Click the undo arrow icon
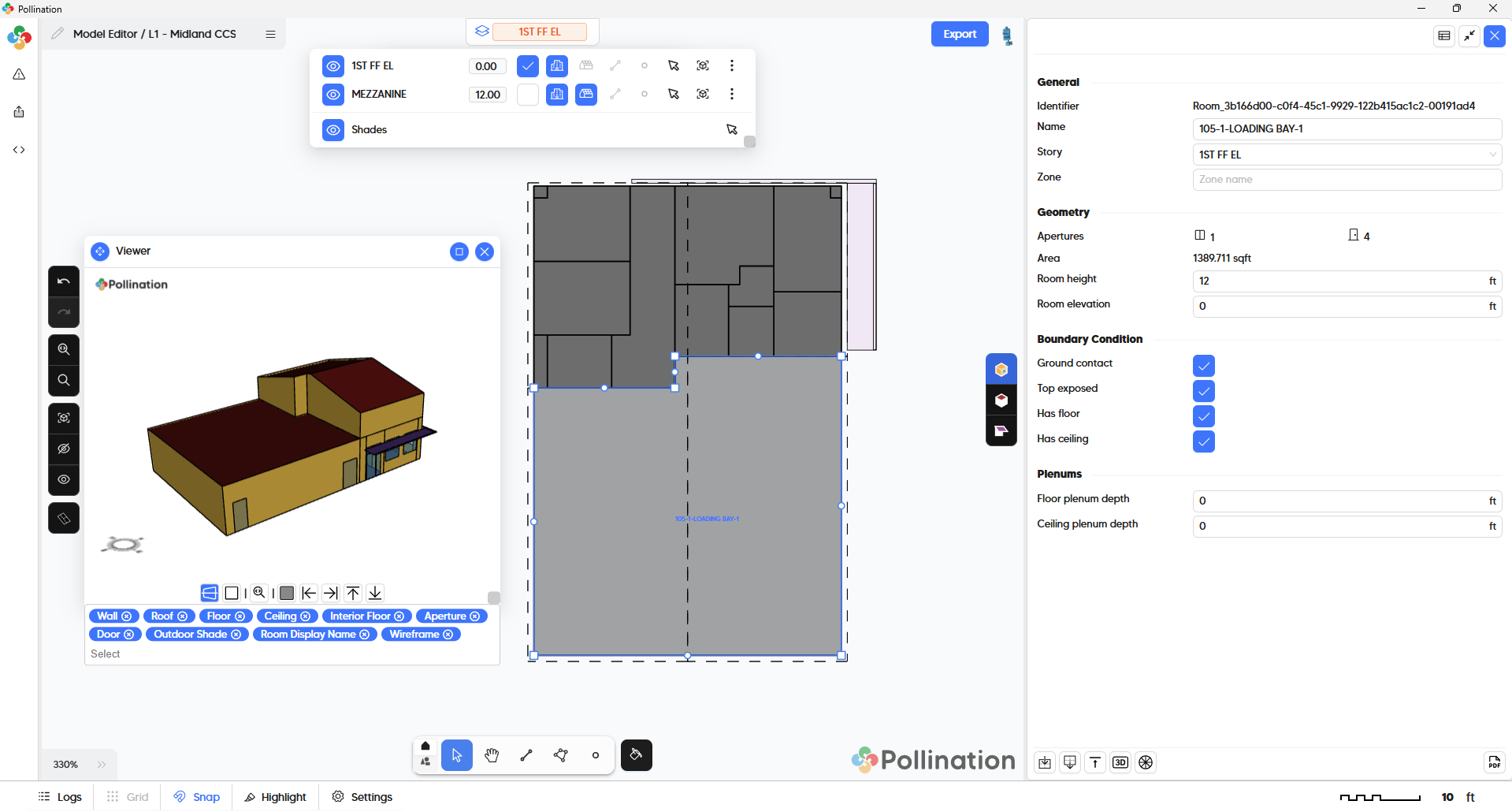 (64, 281)
